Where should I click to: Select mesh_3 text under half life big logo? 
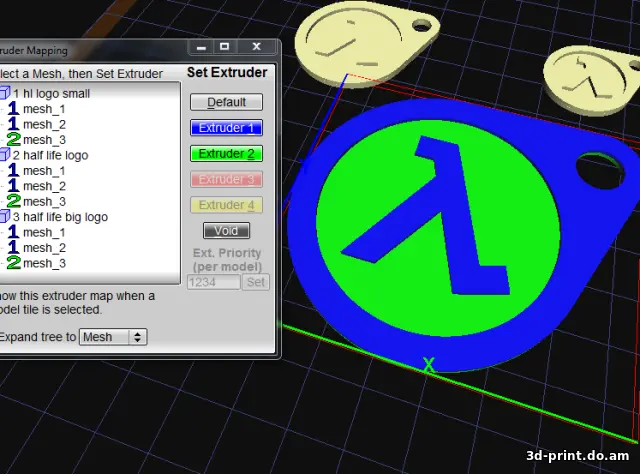[x=44, y=263]
